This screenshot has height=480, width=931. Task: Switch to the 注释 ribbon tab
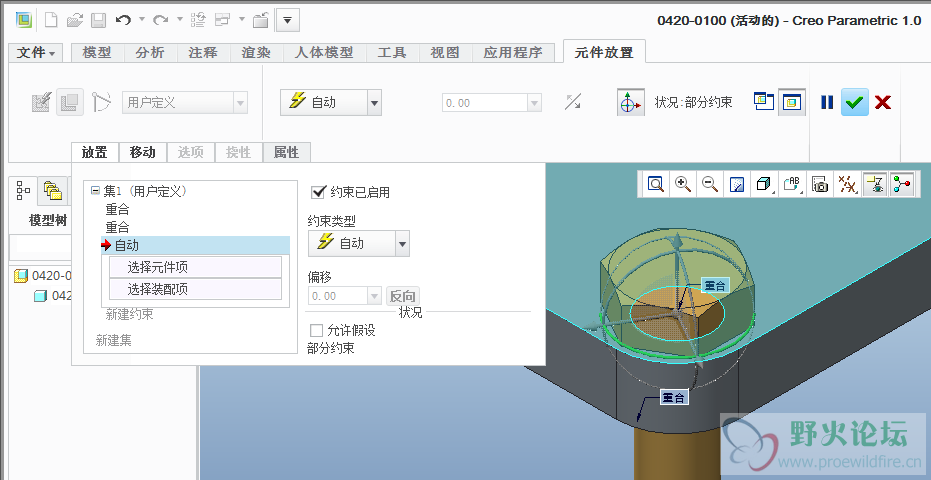[203, 52]
